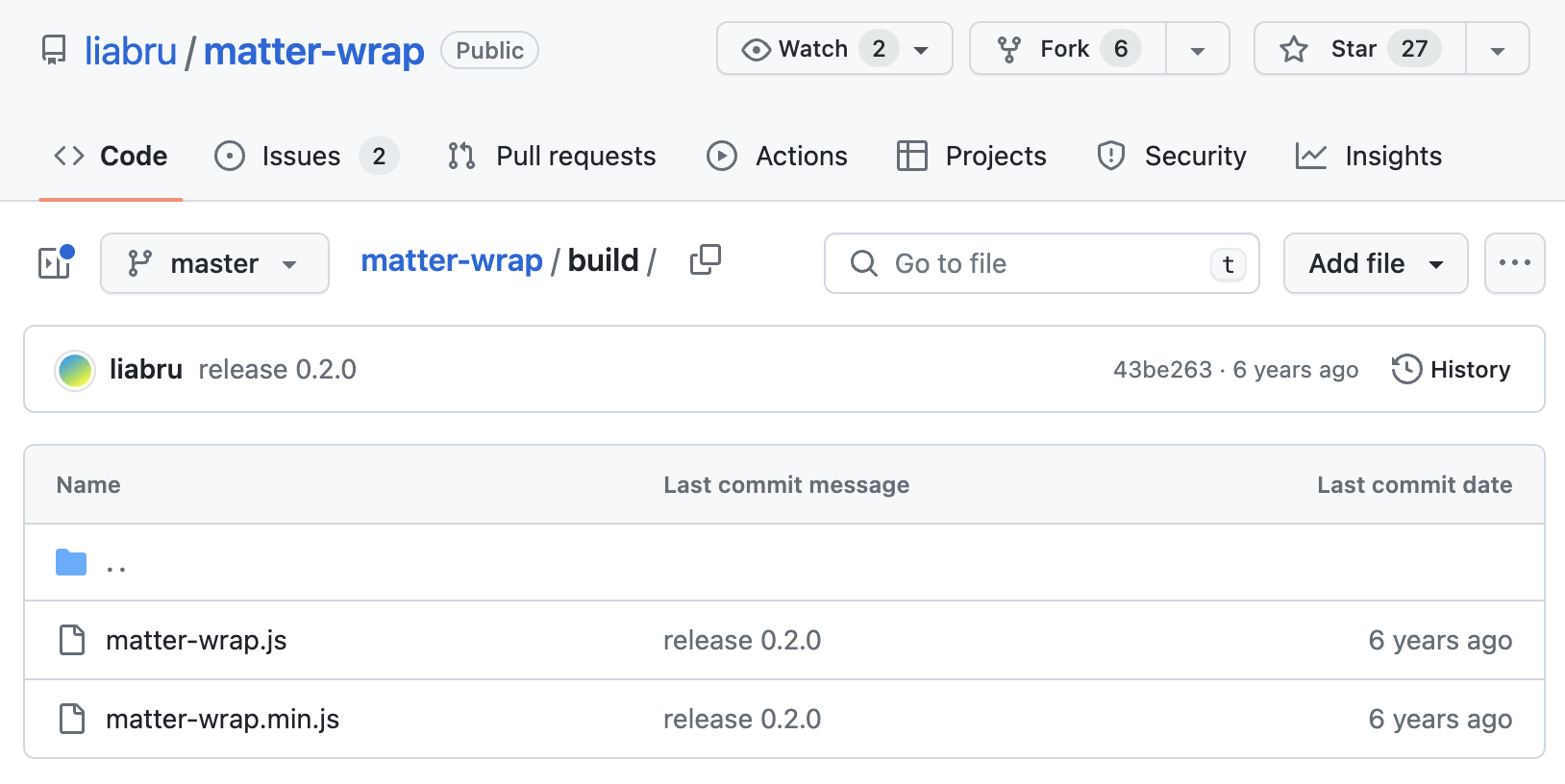The image size is (1565, 784).
Task: Expand the file tree side panel
Action: [56, 262]
